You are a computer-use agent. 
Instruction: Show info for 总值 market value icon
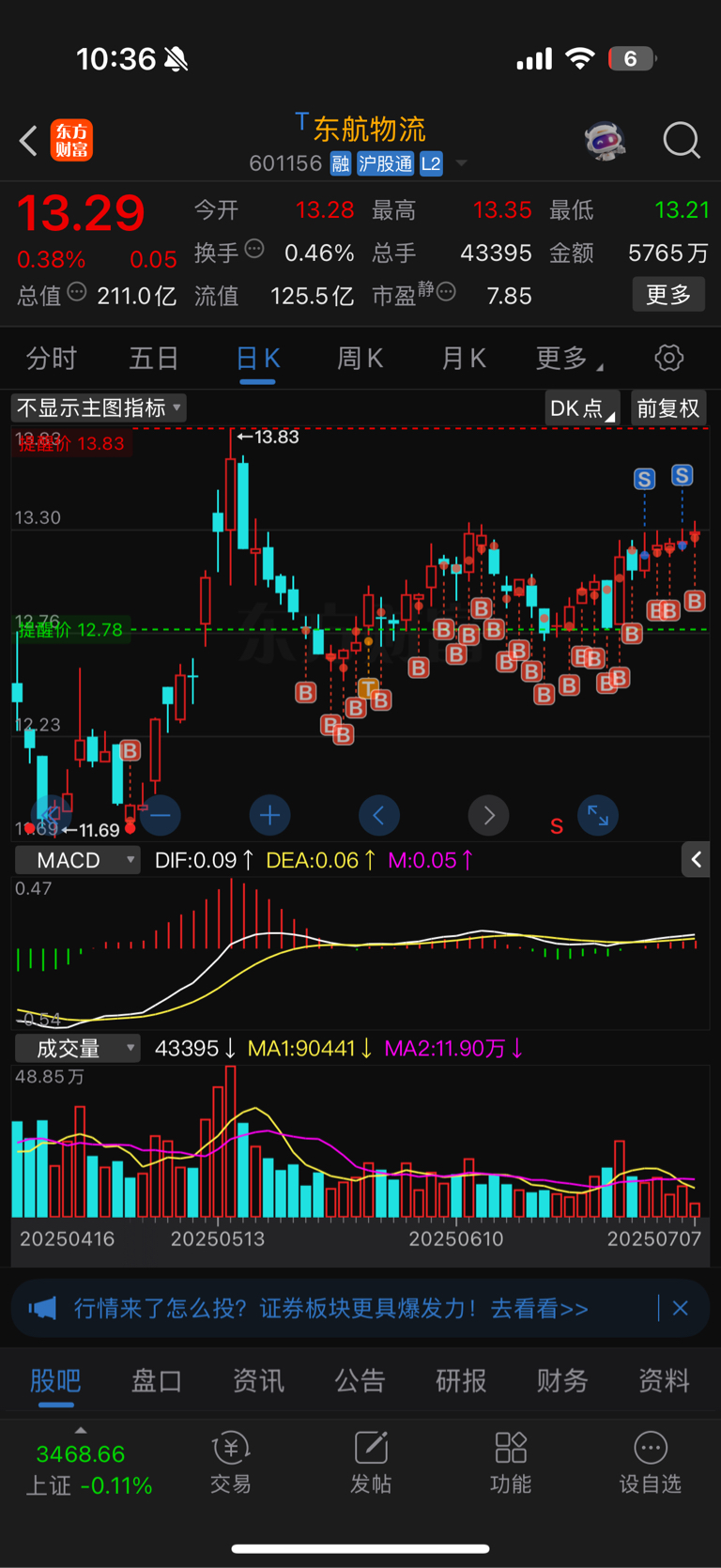(x=77, y=292)
